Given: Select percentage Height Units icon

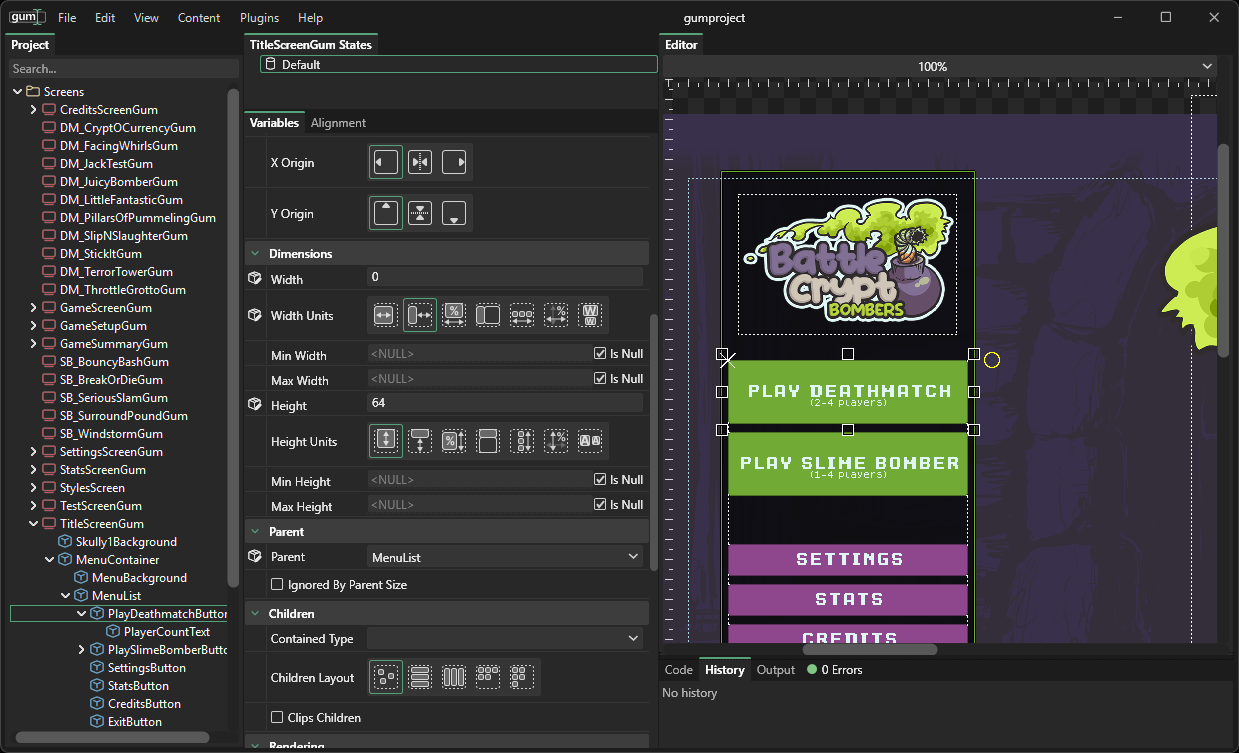Looking at the screenshot, I should click(x=454, y=441).
